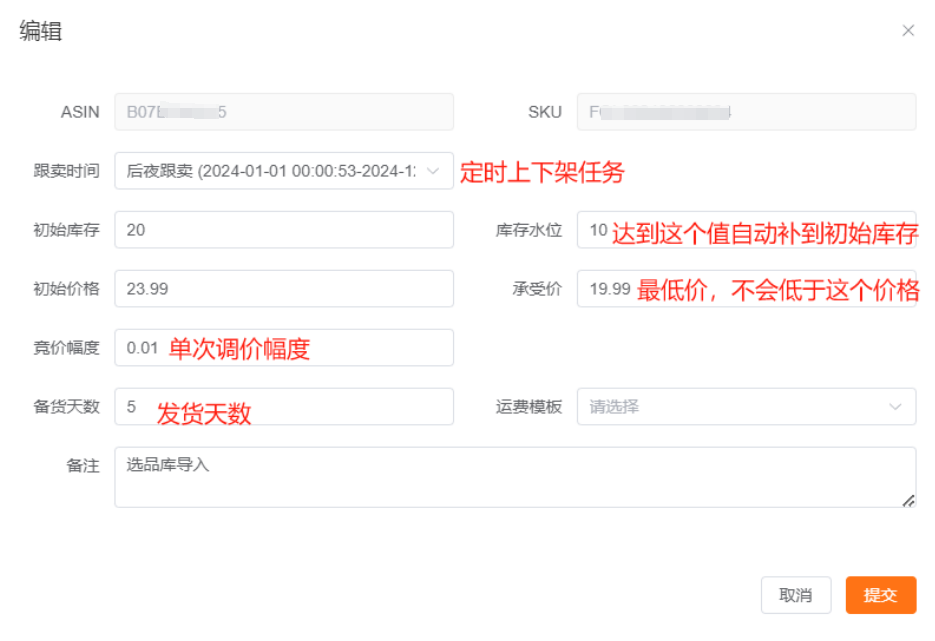935x641 pixels.
Task: Submit the form with the orange 提交 button
Action: pyautogui.click(x=880, y=595)
